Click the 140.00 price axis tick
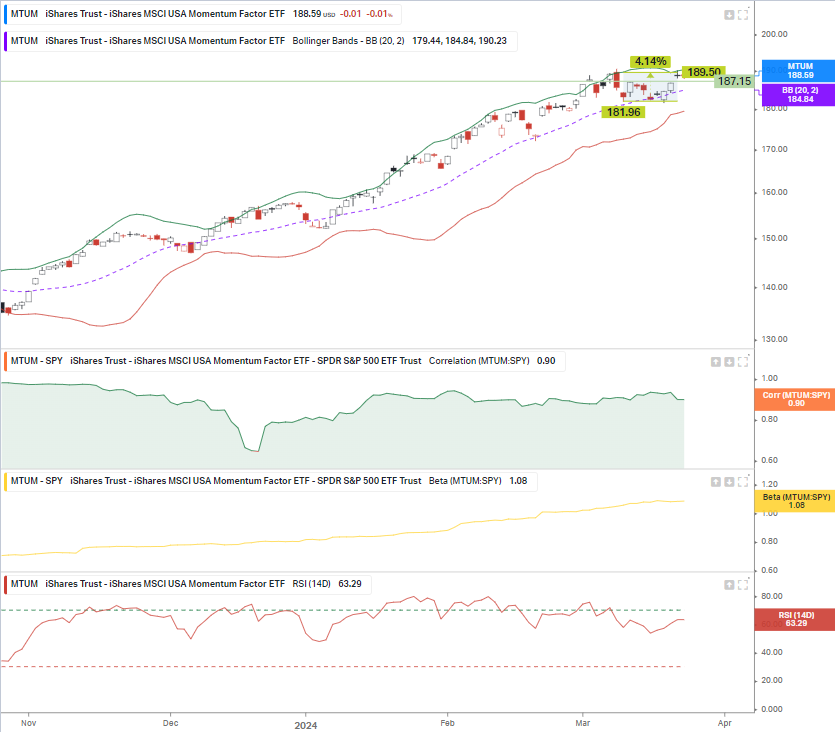The width and height of the screenshot is (835, 732). point(774,287)
